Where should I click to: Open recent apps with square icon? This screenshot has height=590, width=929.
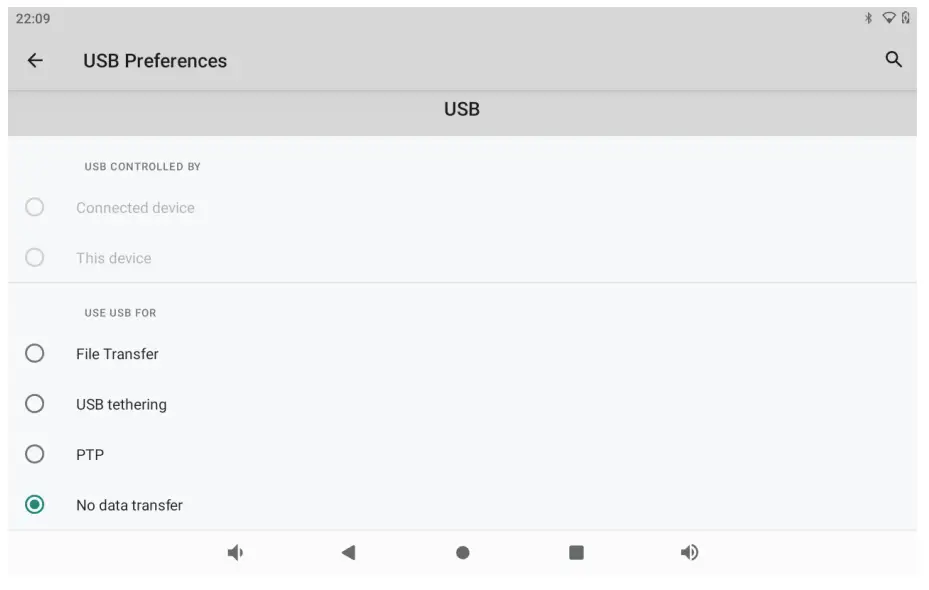pos(576,552)
